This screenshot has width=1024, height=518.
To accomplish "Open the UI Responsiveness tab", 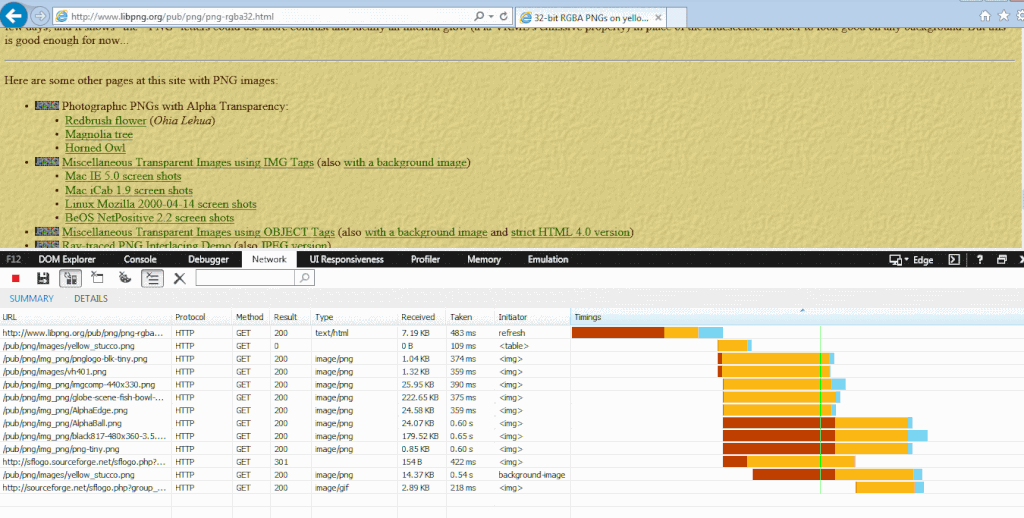I will [x=346, y=259].
